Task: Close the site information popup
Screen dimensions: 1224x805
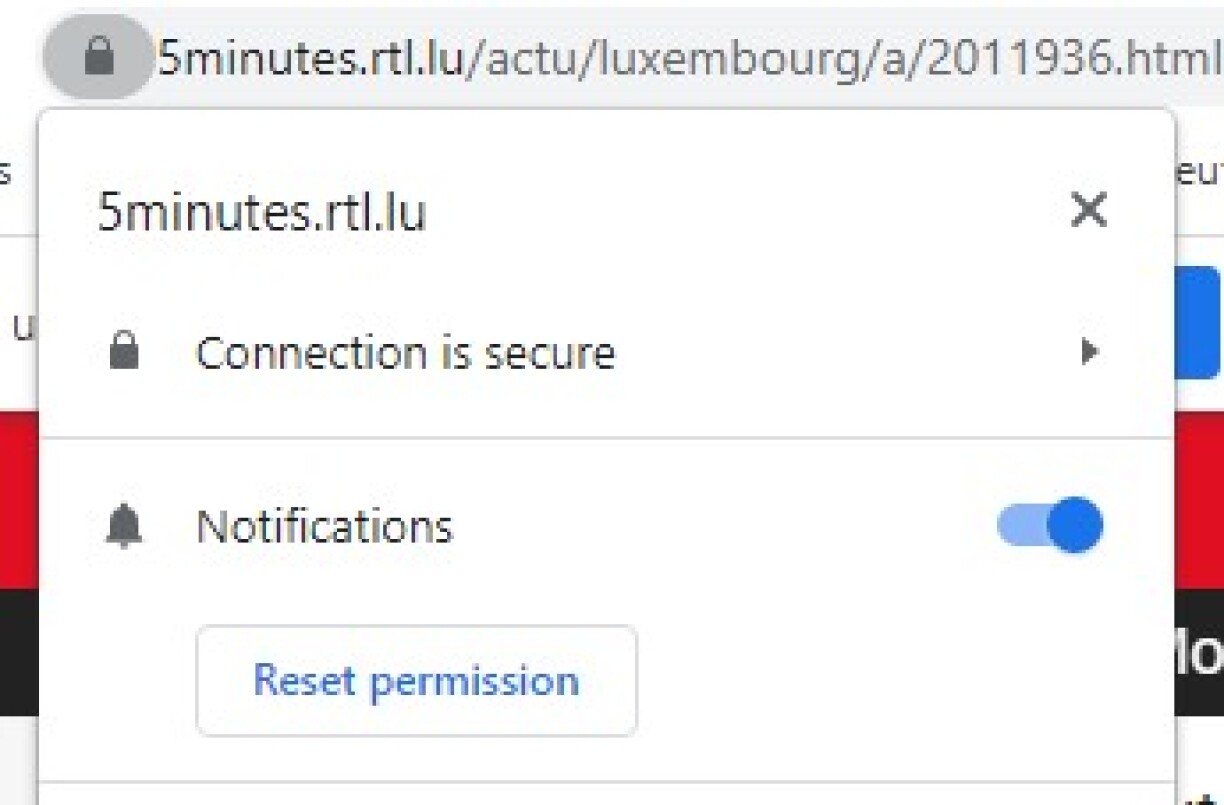Action: click(x=1088, y=210)
